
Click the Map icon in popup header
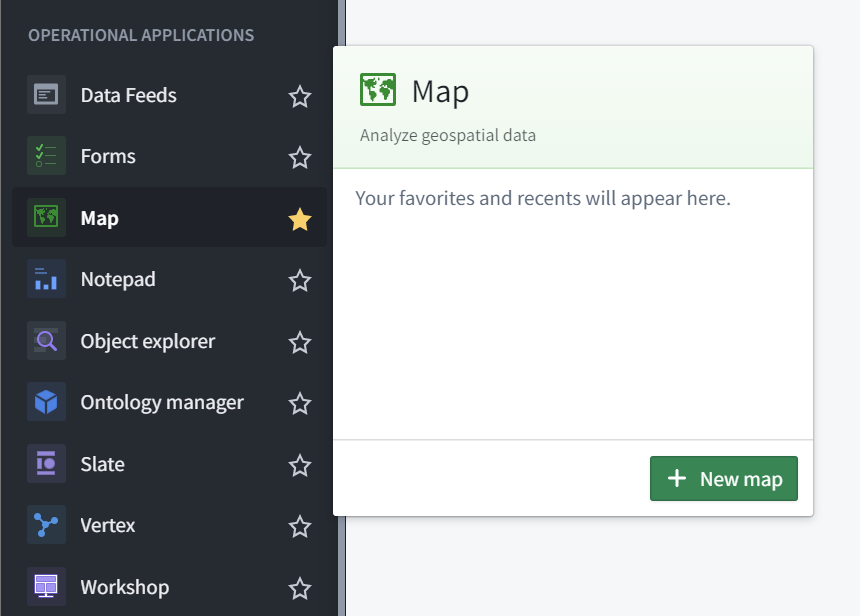pyautogui.click(x=378, y=89)
